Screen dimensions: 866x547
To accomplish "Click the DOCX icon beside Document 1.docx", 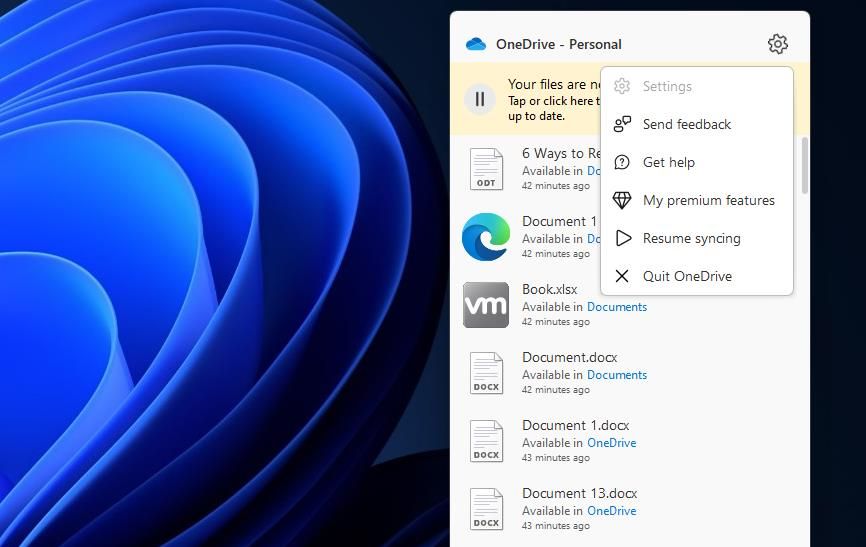I will [x=486, y=441].
